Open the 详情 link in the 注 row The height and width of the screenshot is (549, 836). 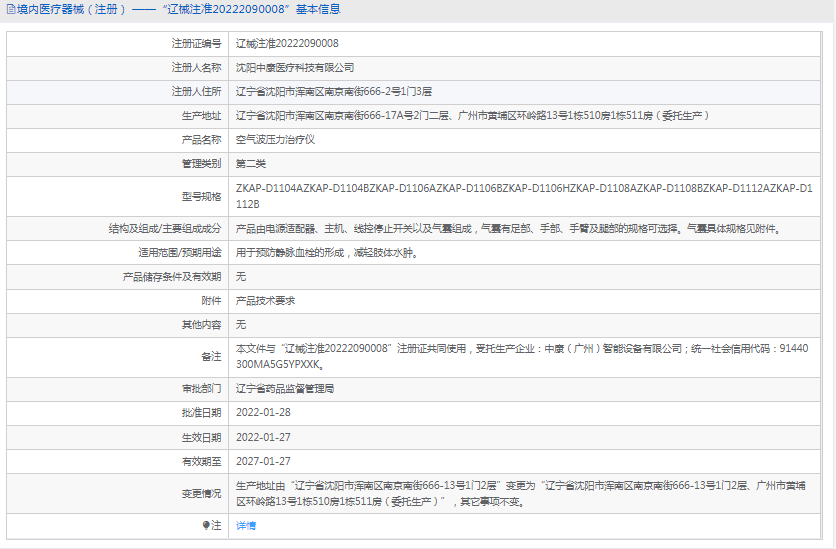point(246,526)
